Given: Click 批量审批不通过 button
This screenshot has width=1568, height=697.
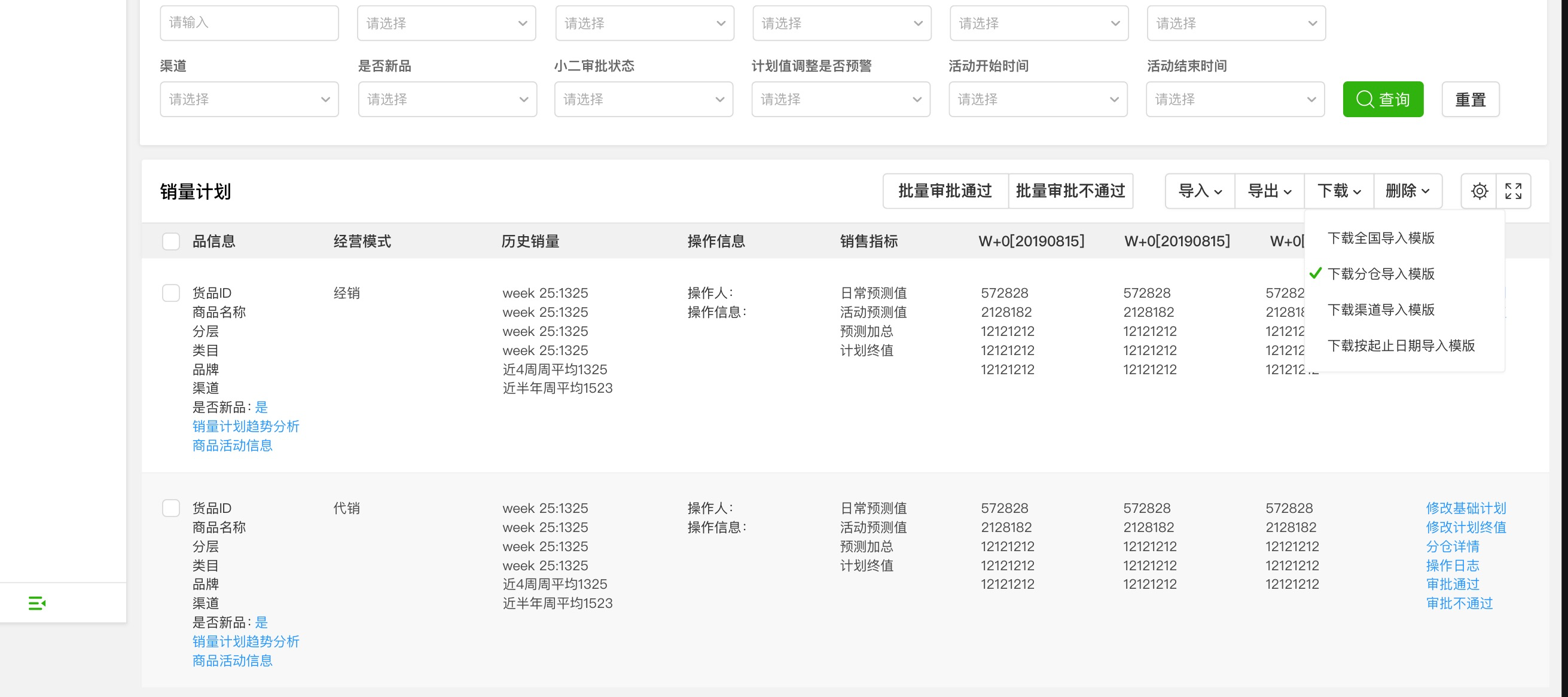Looking at the screenshot, I should tap(1070, 191).
